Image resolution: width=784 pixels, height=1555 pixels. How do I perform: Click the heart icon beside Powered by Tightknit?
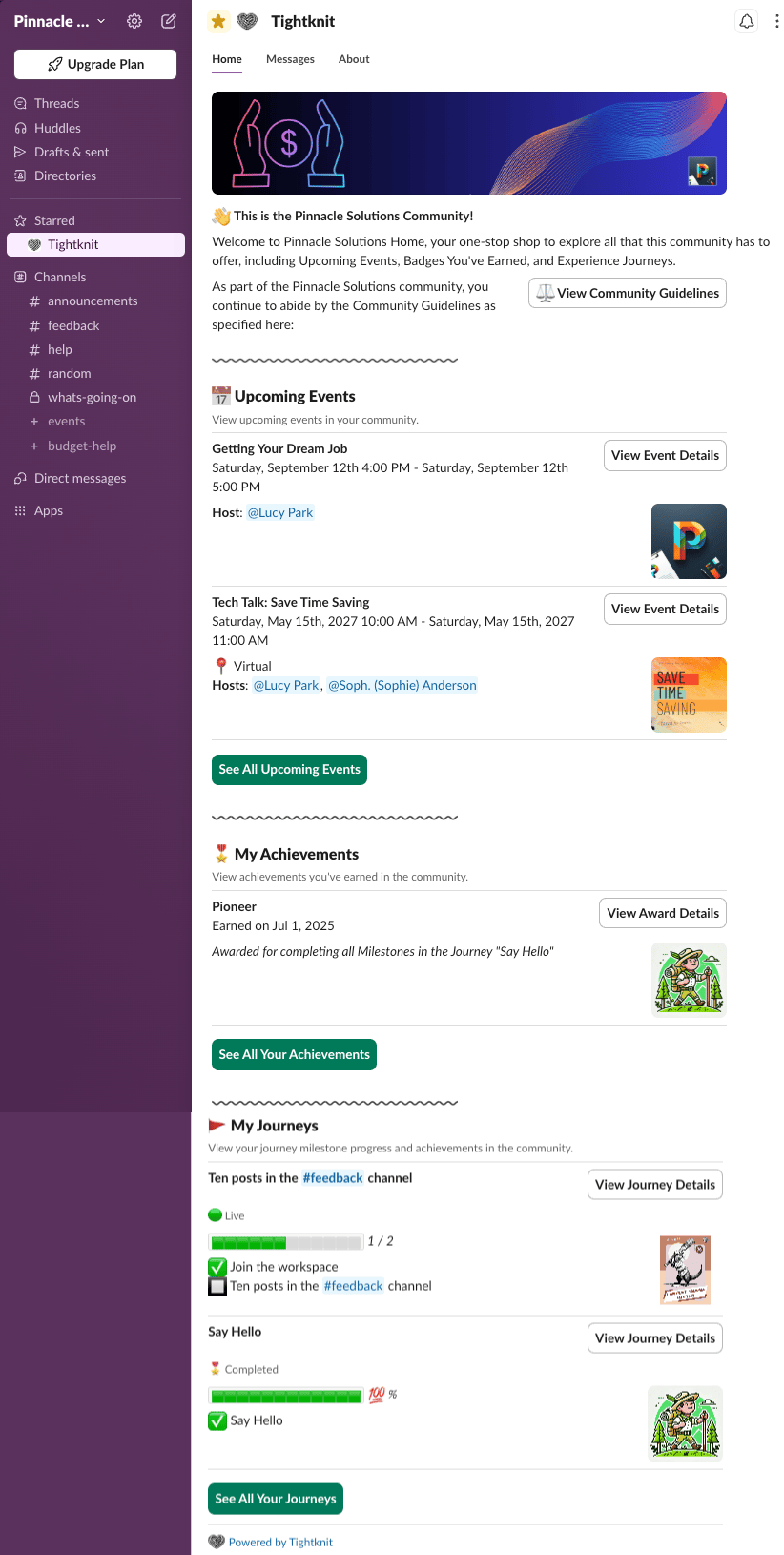point(217,1542)
